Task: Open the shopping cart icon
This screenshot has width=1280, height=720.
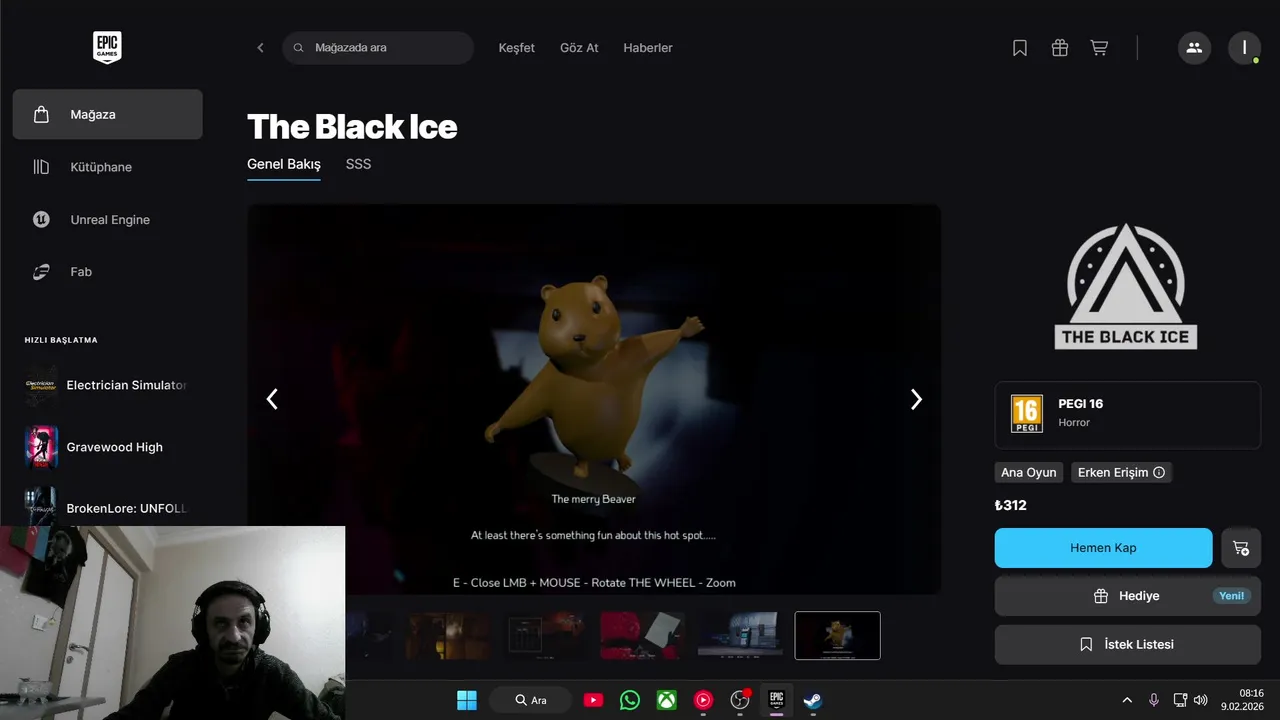Action: pyautogui.click(x=1099, y=48)
